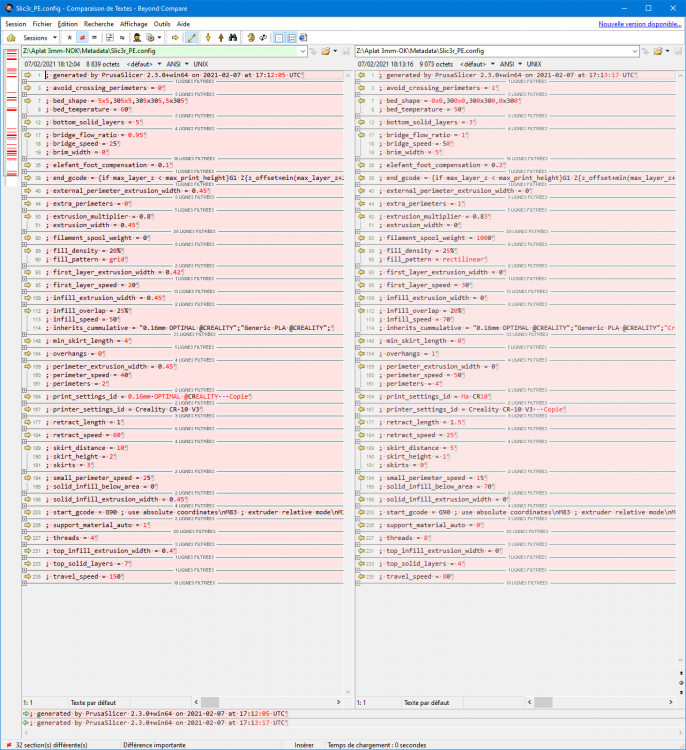The width and height of the screenshot is (686, 750).
Task: Open the Recherche menu
Action: click(x=99, y=24)
